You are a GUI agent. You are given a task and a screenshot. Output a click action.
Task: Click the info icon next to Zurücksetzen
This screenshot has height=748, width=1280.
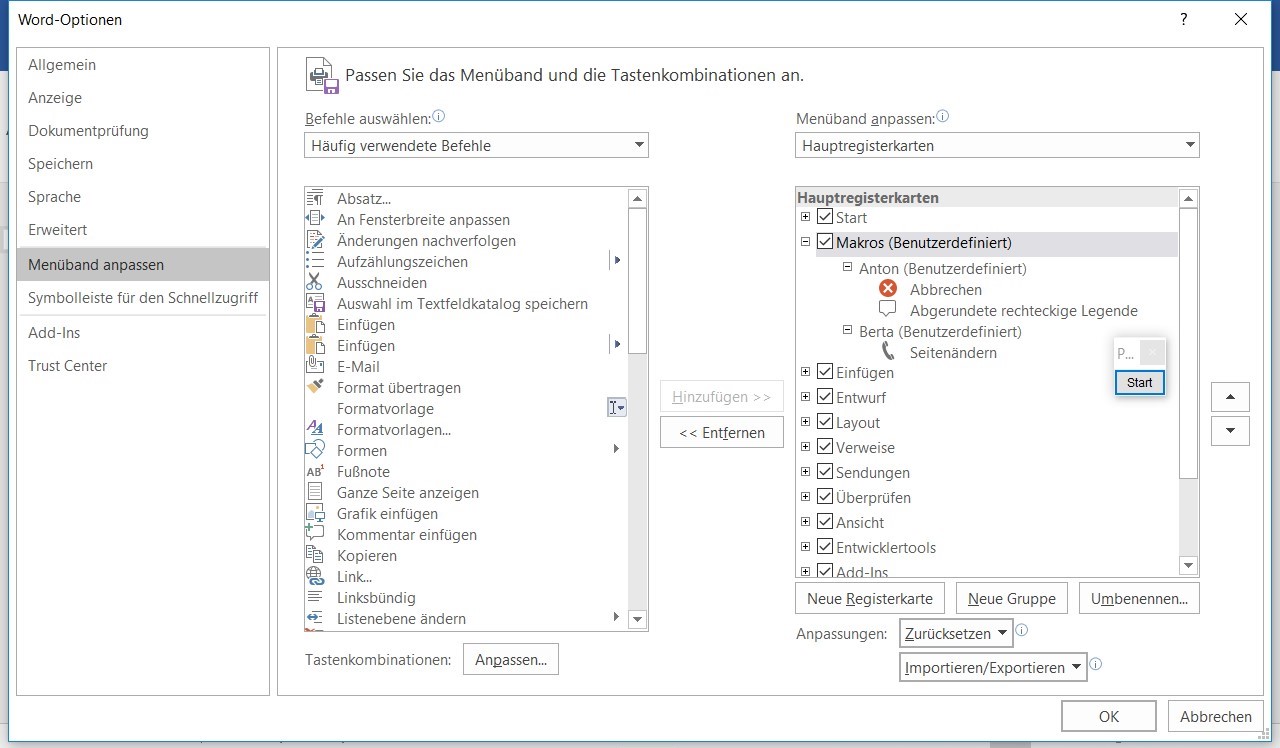[x=1022, y=631]
